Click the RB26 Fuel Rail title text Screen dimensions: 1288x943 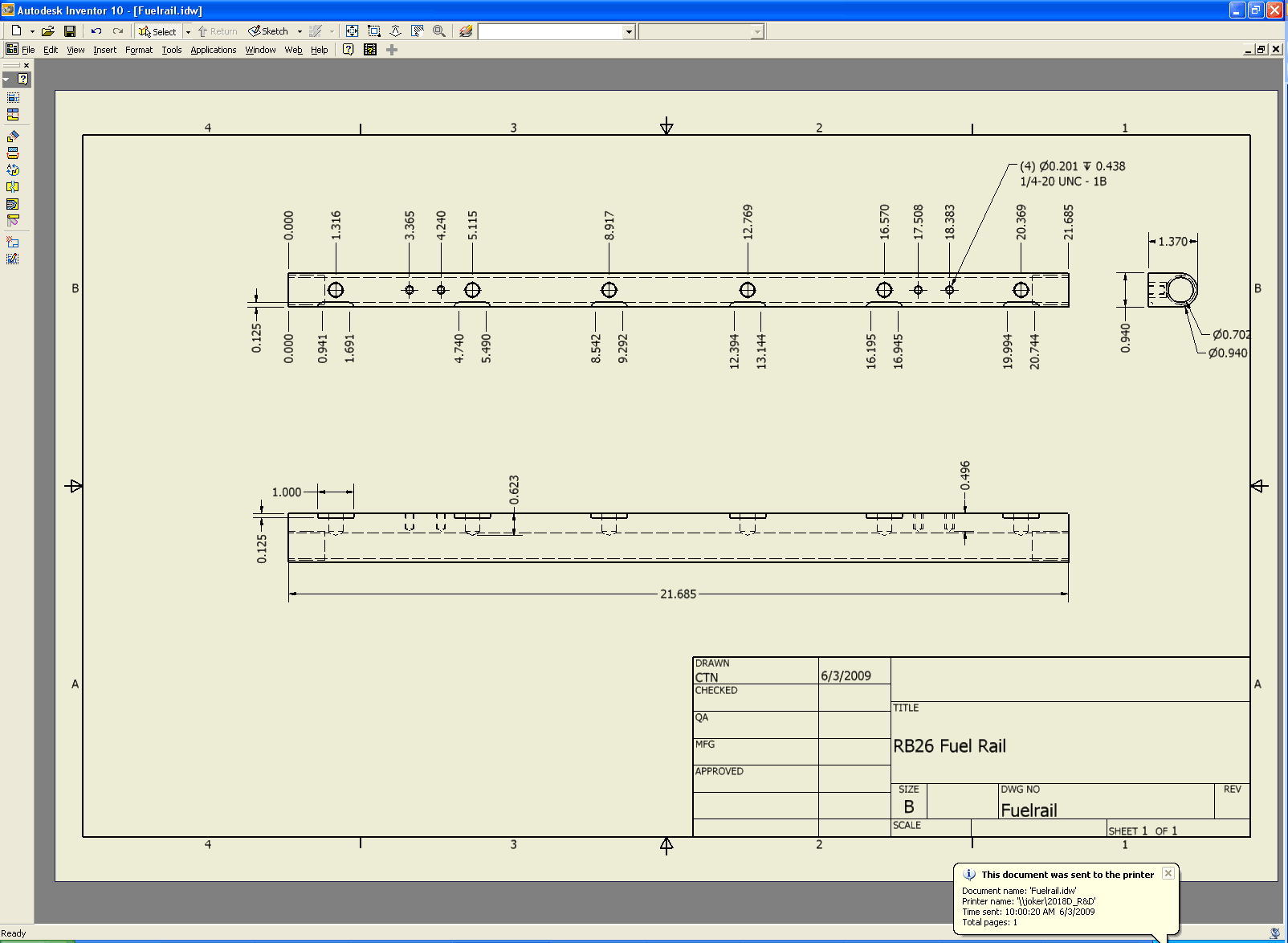950,746
